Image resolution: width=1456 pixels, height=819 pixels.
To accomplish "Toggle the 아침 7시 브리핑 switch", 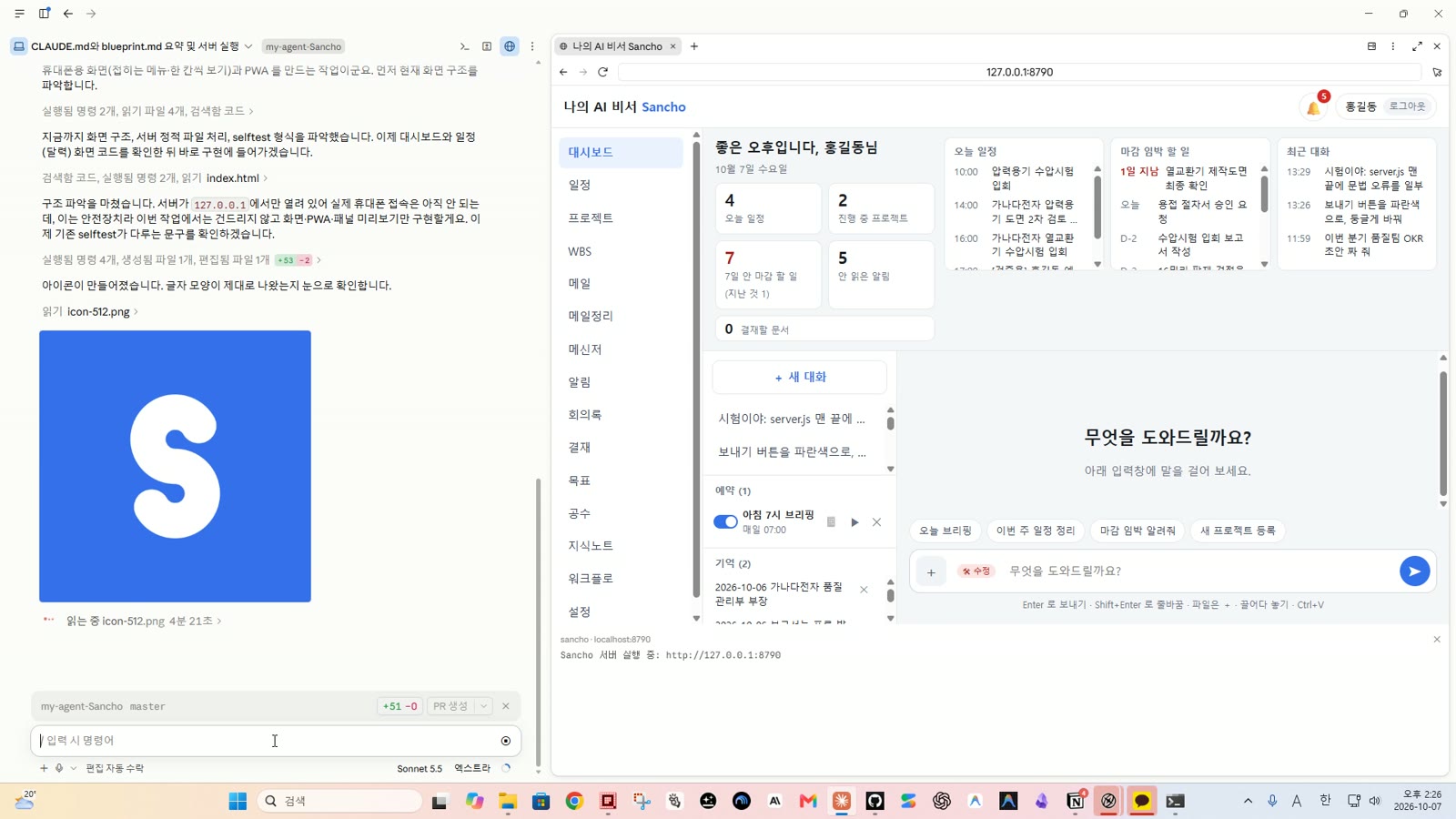I will pos(725,521).
